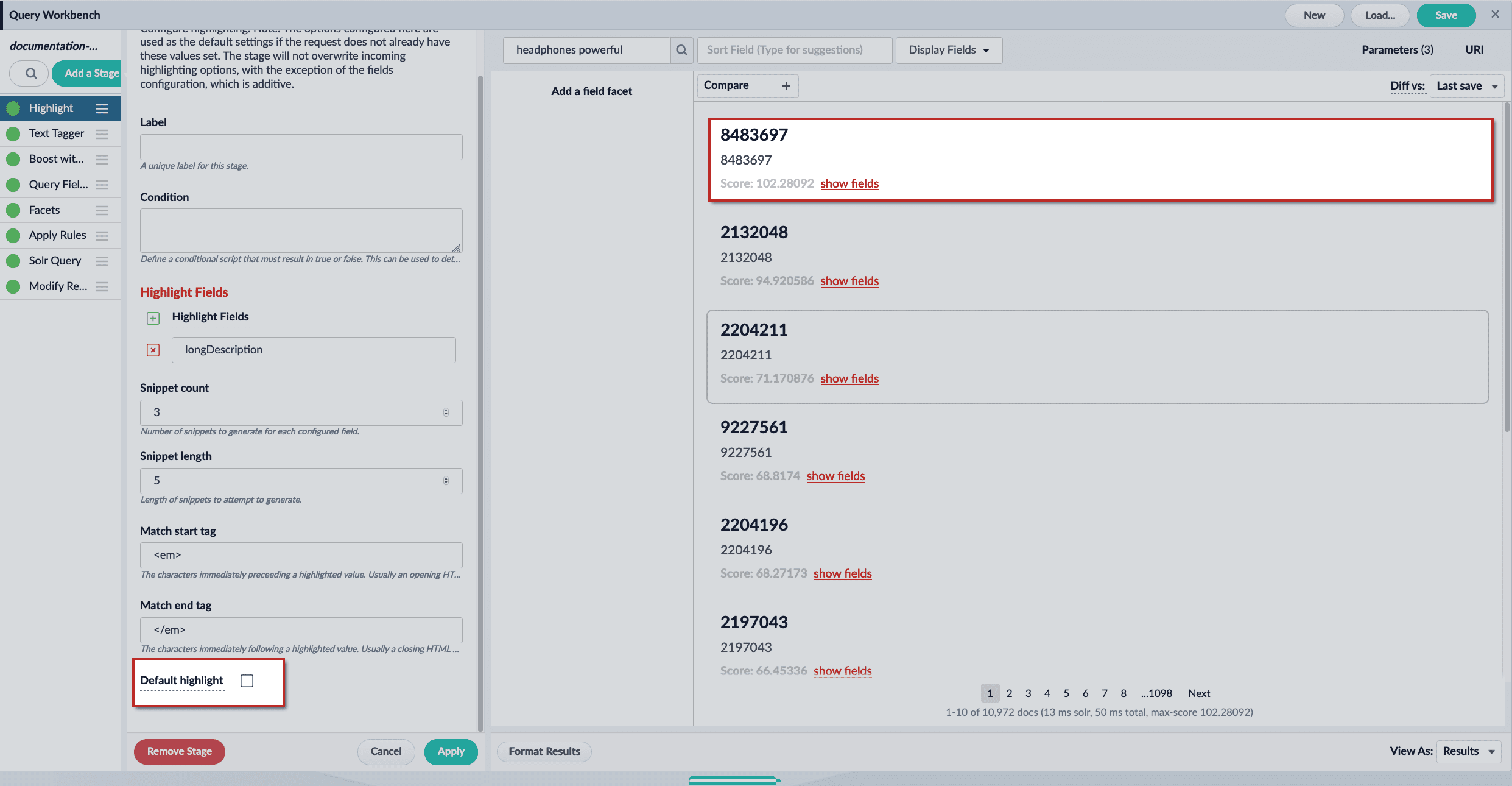Select the Query Fields stage in sidebar
The image size is (1512, 786).
point(58,185)
